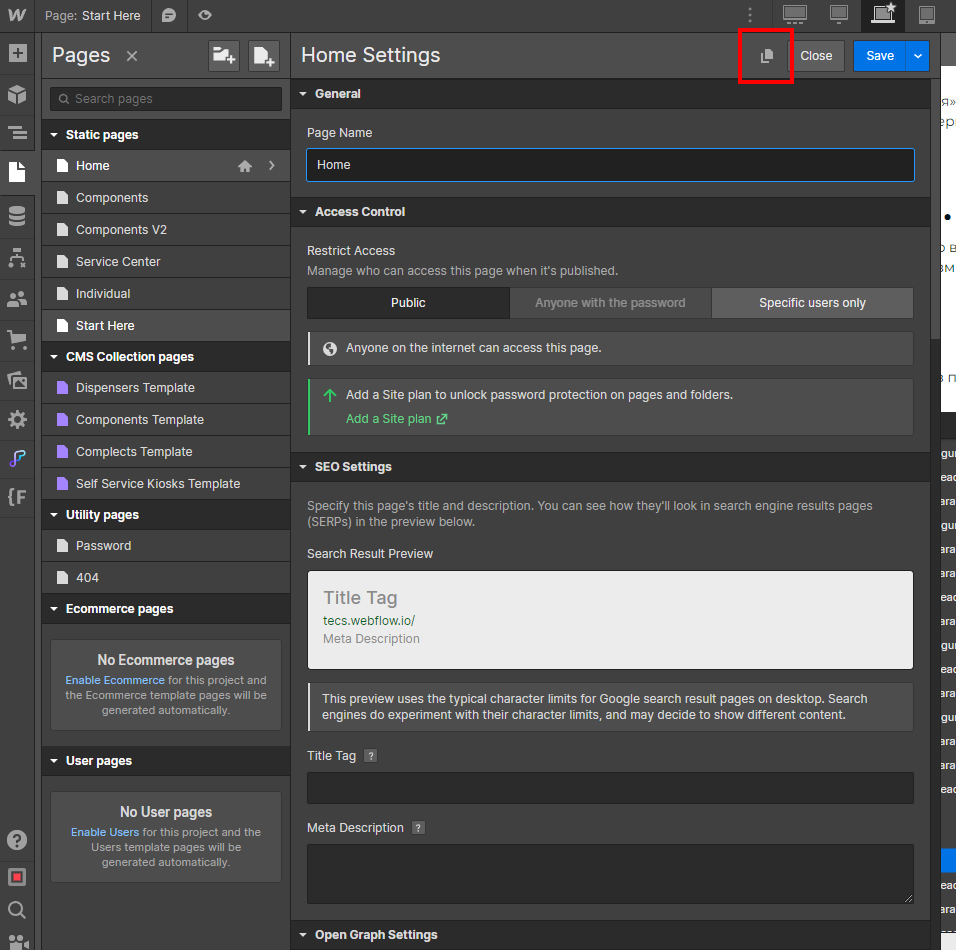
Task: Open the 404 utility page
Action: pos(166,577)
